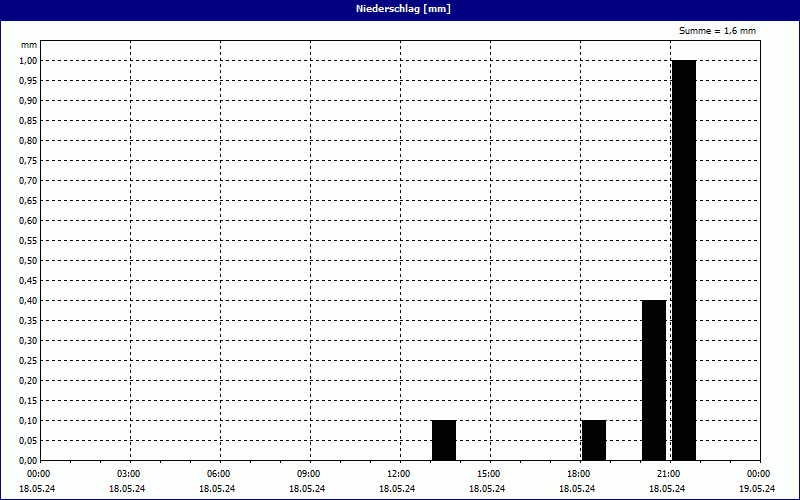Viewport: 800px width, 500px height.
Task: Click the 0,55 y-axis value
Action: point(29,241)
